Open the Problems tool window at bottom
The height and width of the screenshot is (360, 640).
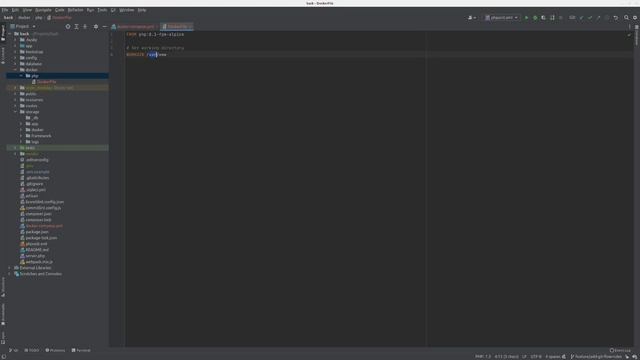[55, 350]
